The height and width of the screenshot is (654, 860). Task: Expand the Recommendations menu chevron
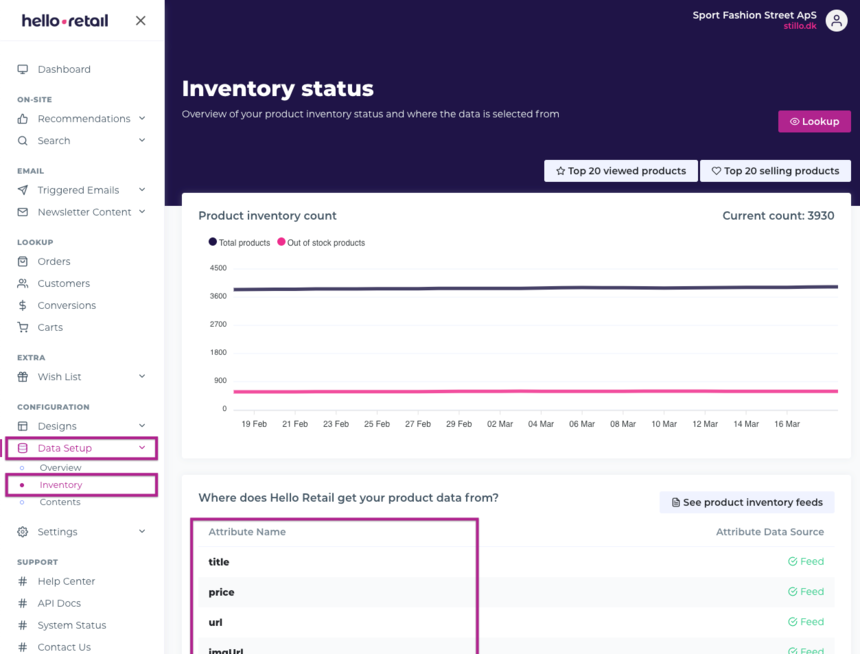[x=142, y=119]
